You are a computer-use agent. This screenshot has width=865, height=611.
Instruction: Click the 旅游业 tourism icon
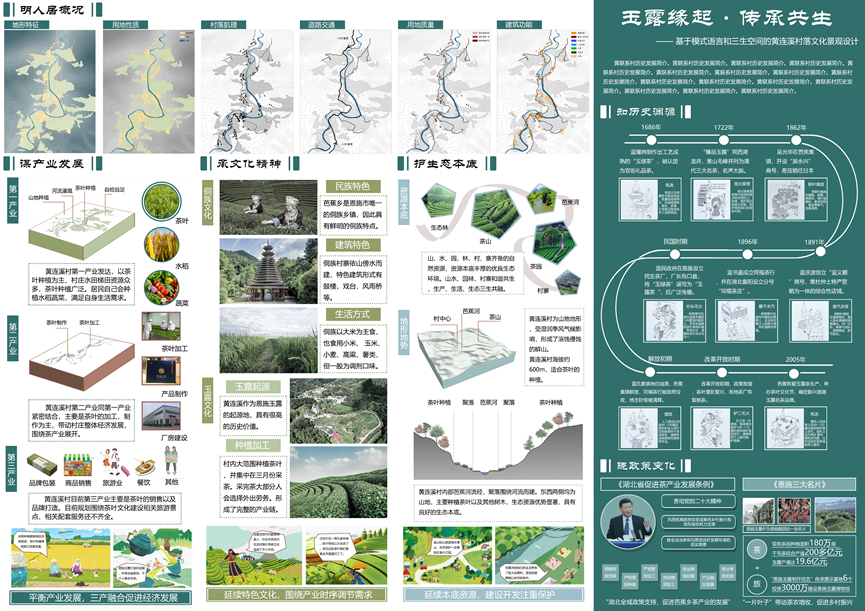pyautogui.click(x=110, y=465)
